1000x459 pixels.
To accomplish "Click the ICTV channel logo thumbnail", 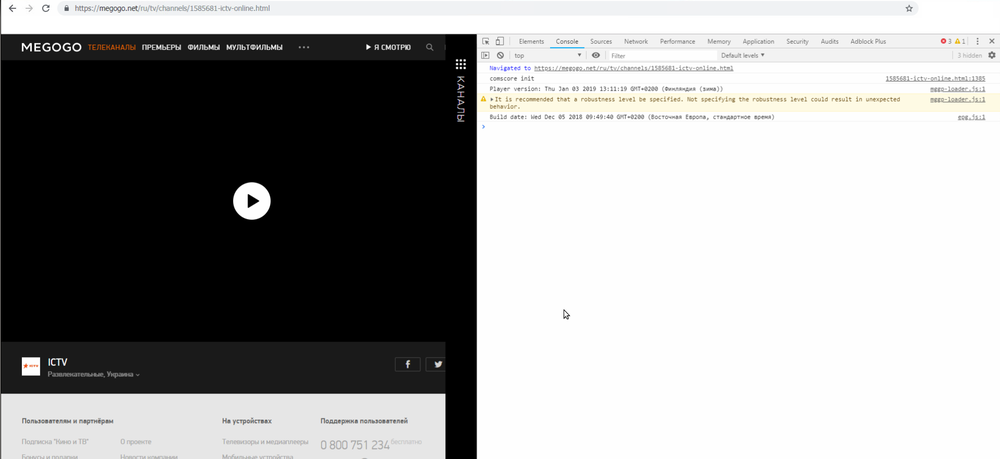I will pyautogui.click(x=31, y=367).
